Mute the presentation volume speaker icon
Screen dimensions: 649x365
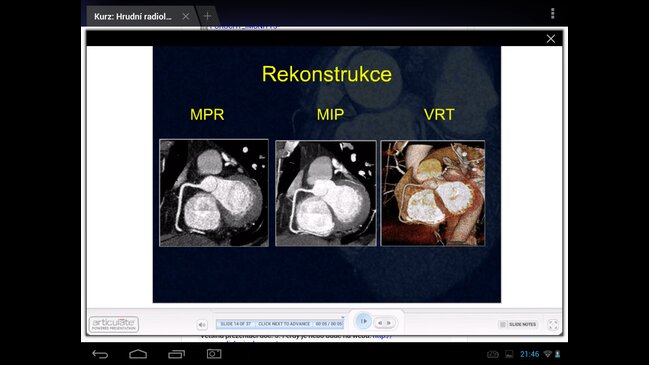click(202, 324)
